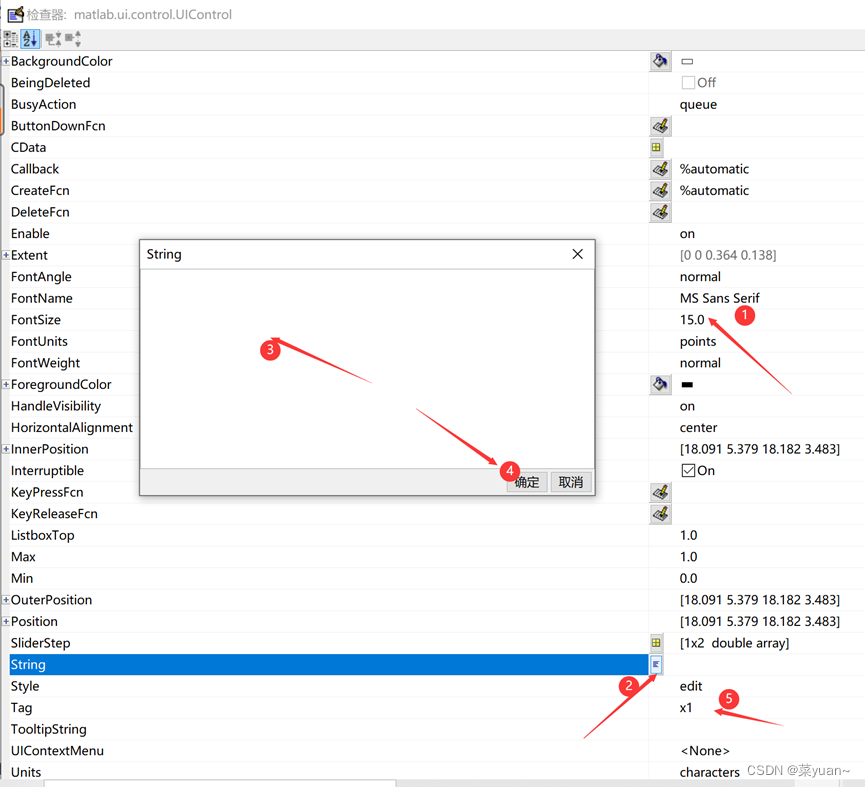Select the CData property name
This screenshot has width=865, height=787.
click(29, 147)
